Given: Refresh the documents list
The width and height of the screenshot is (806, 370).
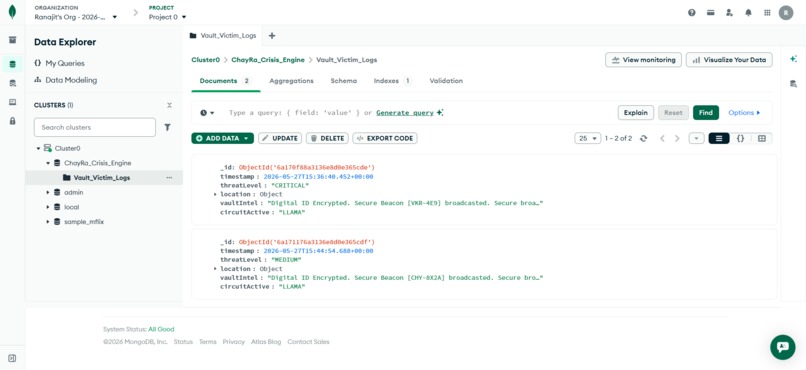Looking at the screenshot, I should click(x=643, y=138).
